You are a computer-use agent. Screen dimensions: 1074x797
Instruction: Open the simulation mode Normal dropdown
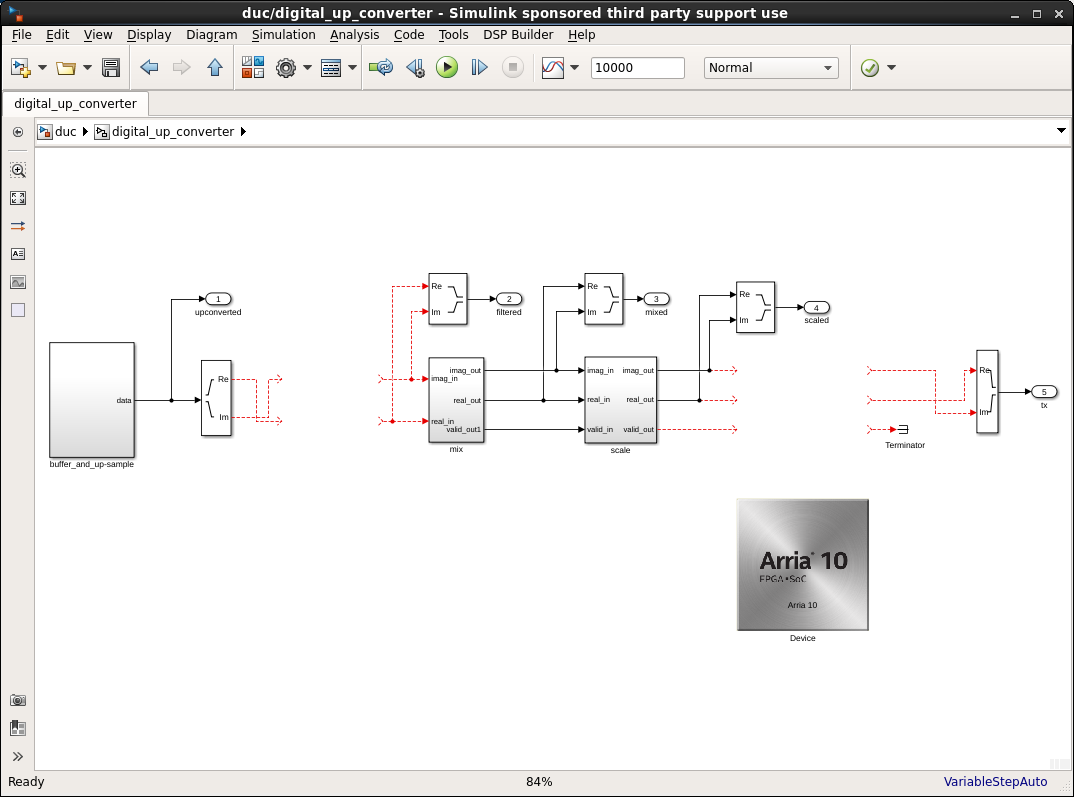(x=770, y=68)
